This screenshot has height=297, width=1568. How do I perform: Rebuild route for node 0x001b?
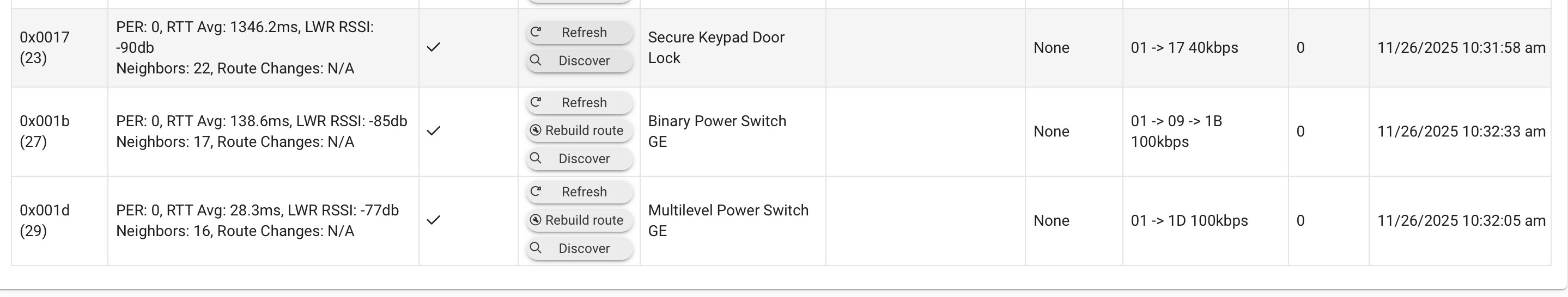coord(579,131)
